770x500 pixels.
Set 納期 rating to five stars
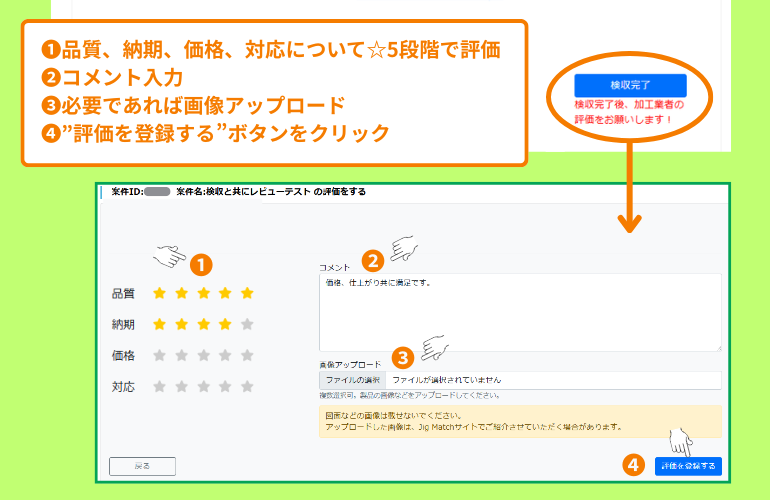(x=248, y=324)
